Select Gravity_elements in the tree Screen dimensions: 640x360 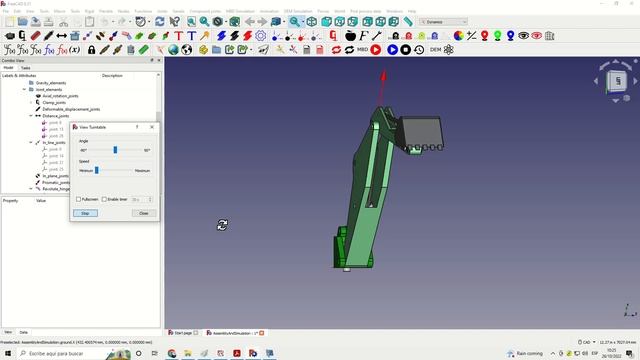tap(51, 83)
